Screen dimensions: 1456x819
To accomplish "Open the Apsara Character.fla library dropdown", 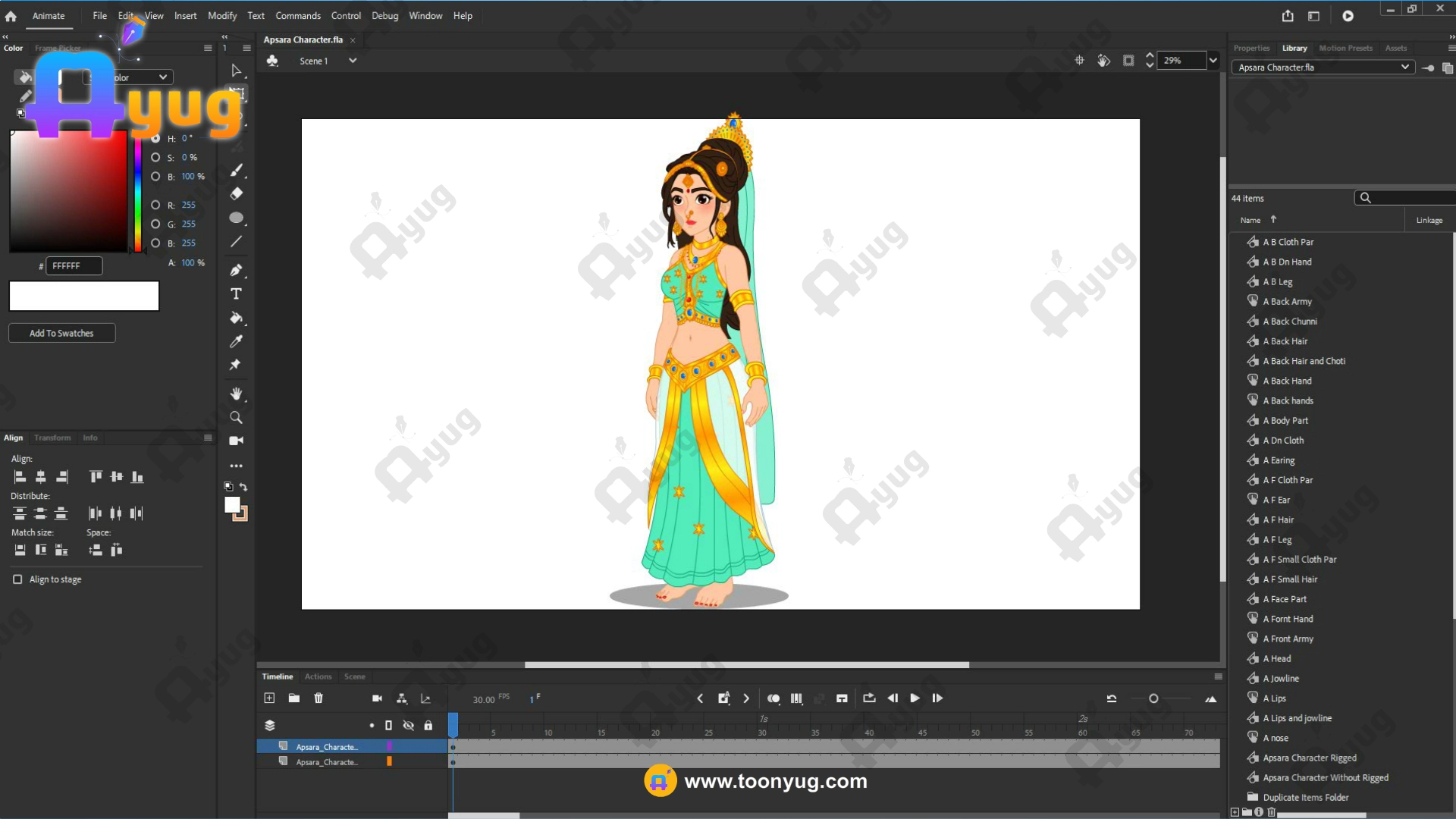I will tap(1404, 67).
